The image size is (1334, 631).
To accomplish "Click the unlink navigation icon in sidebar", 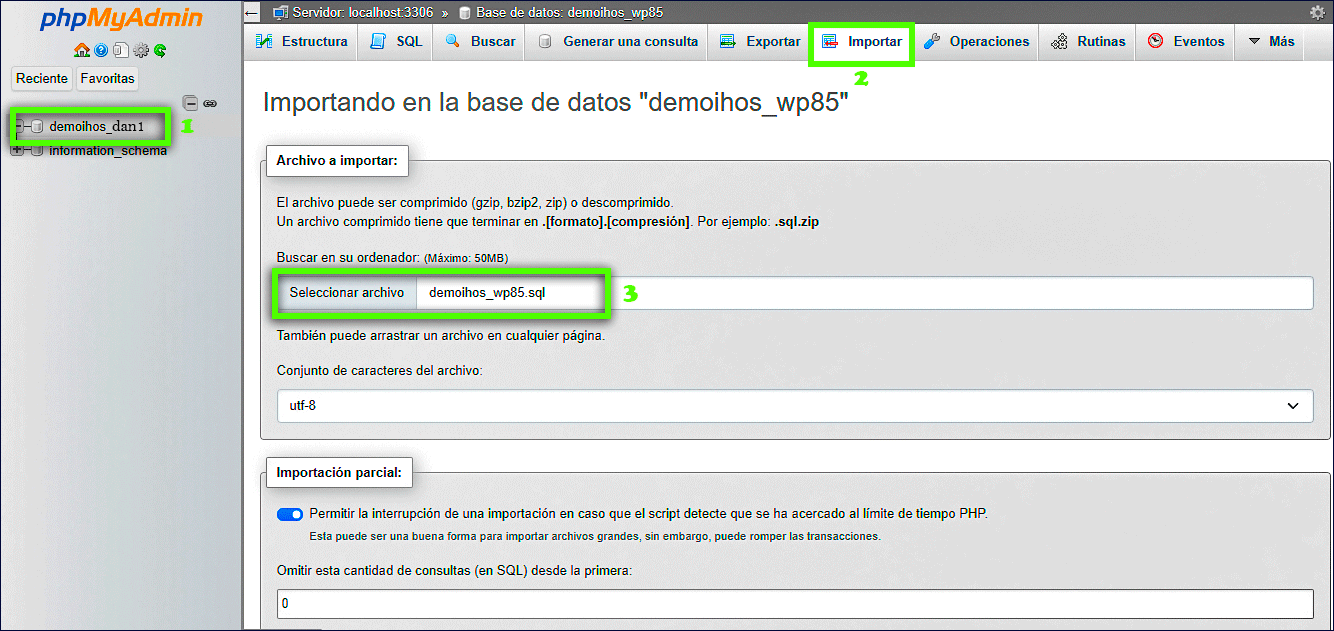I will click(211, 103).
